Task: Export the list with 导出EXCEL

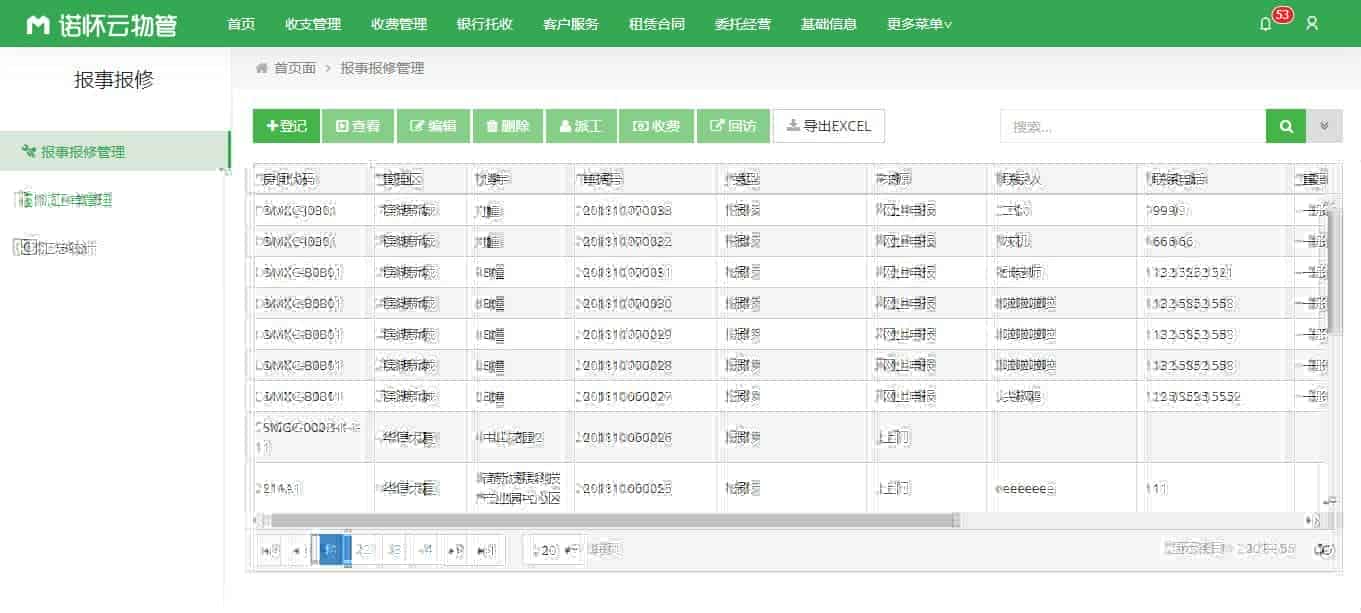Action: coord(829,126)
